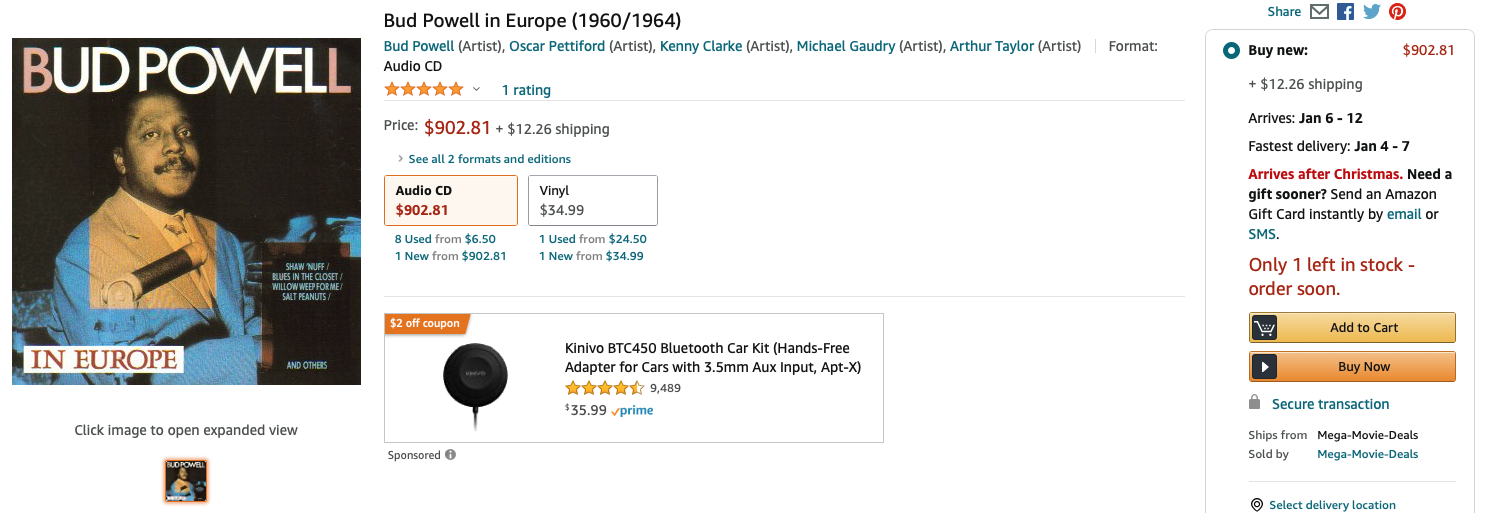Open the expanded view of album cover
The height and width of the screenshot is (513, 1497).
[186, 211]
